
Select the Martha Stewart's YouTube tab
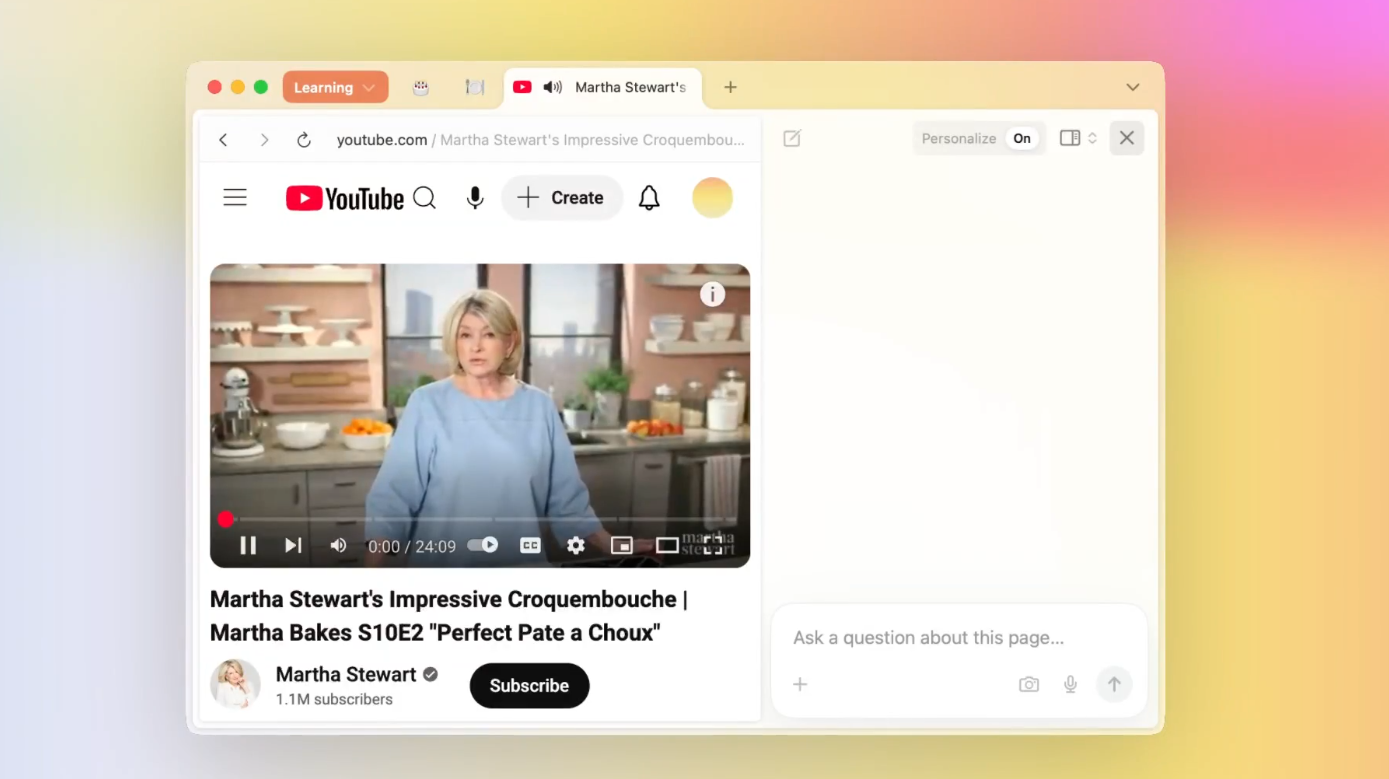coord(603,87)
